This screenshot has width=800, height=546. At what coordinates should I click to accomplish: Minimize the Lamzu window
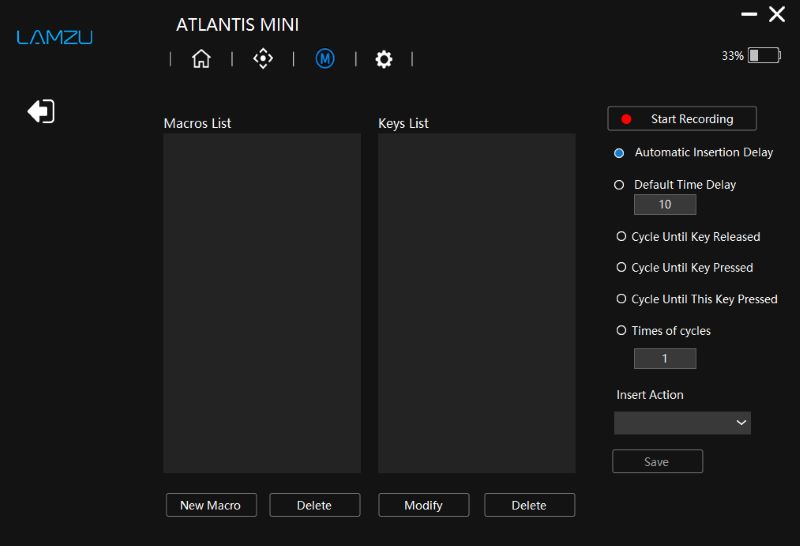click(x=748, y=14)
